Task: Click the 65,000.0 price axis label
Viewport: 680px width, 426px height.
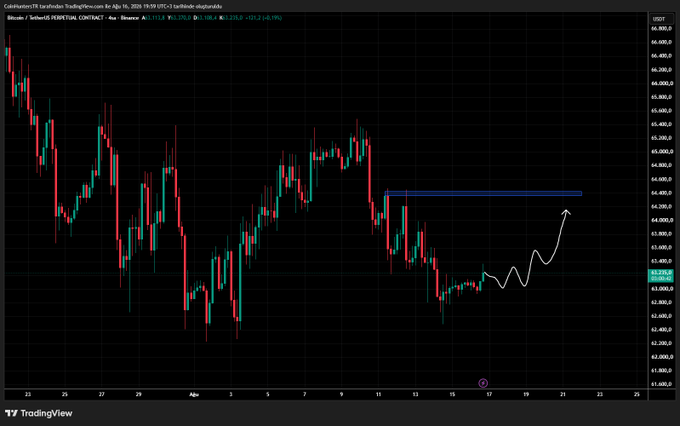Action: [x=662, y=151]
